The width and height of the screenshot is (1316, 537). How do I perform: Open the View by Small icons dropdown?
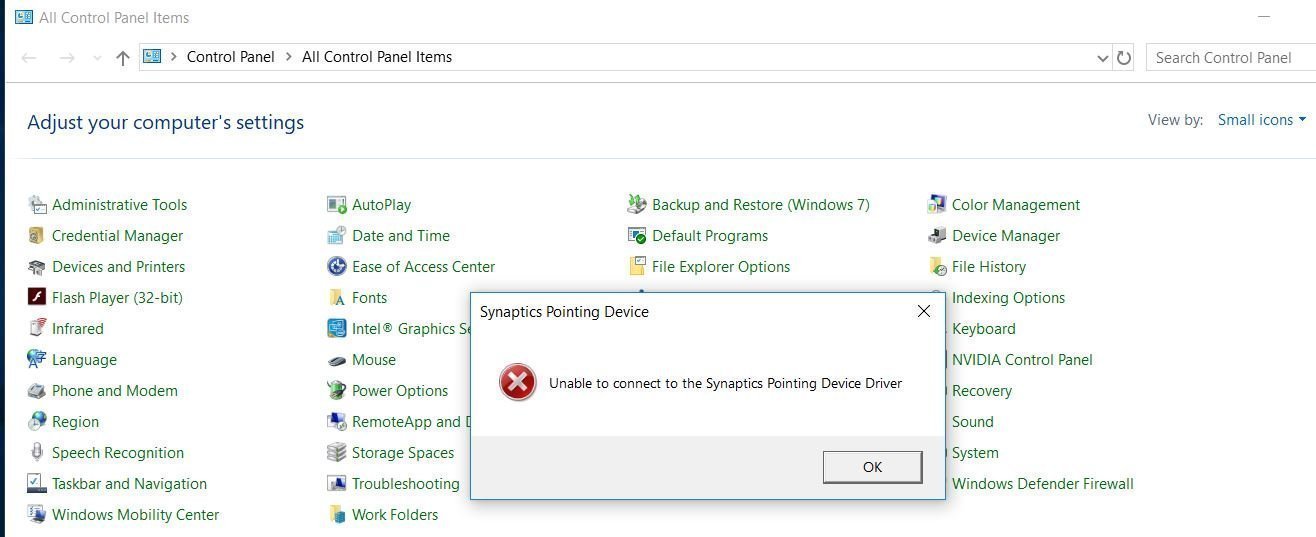click(1262, 120)
